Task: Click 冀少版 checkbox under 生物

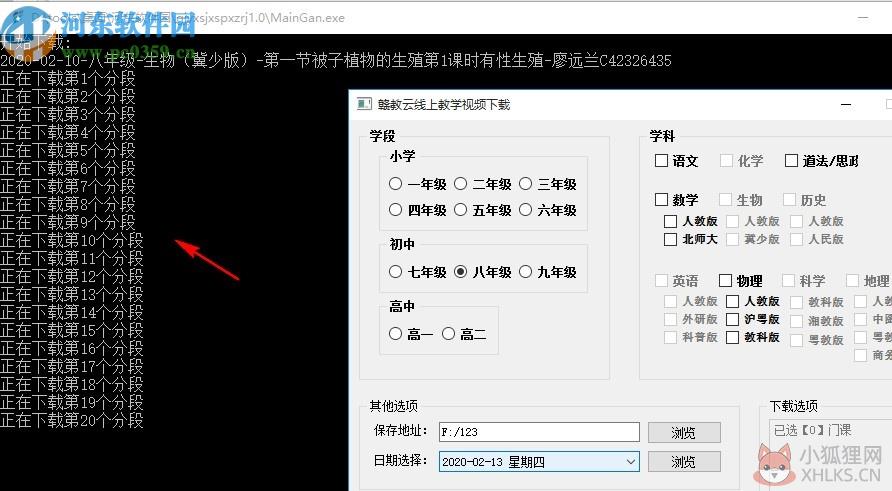Action: click(733, 240)
